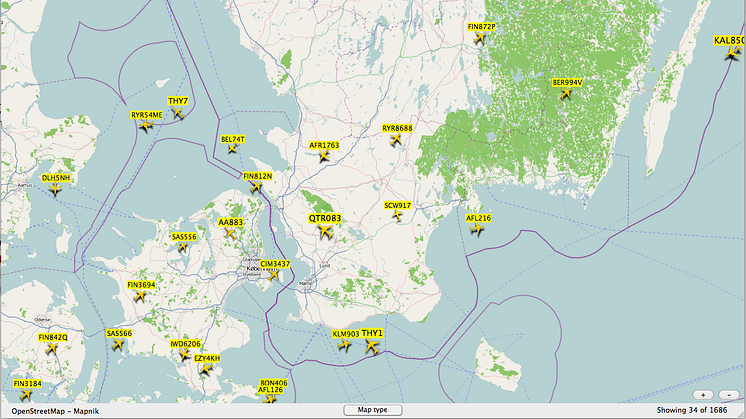Click the SCW917 aircraft marker
746x419 pixels.
[x=397, y=216]
